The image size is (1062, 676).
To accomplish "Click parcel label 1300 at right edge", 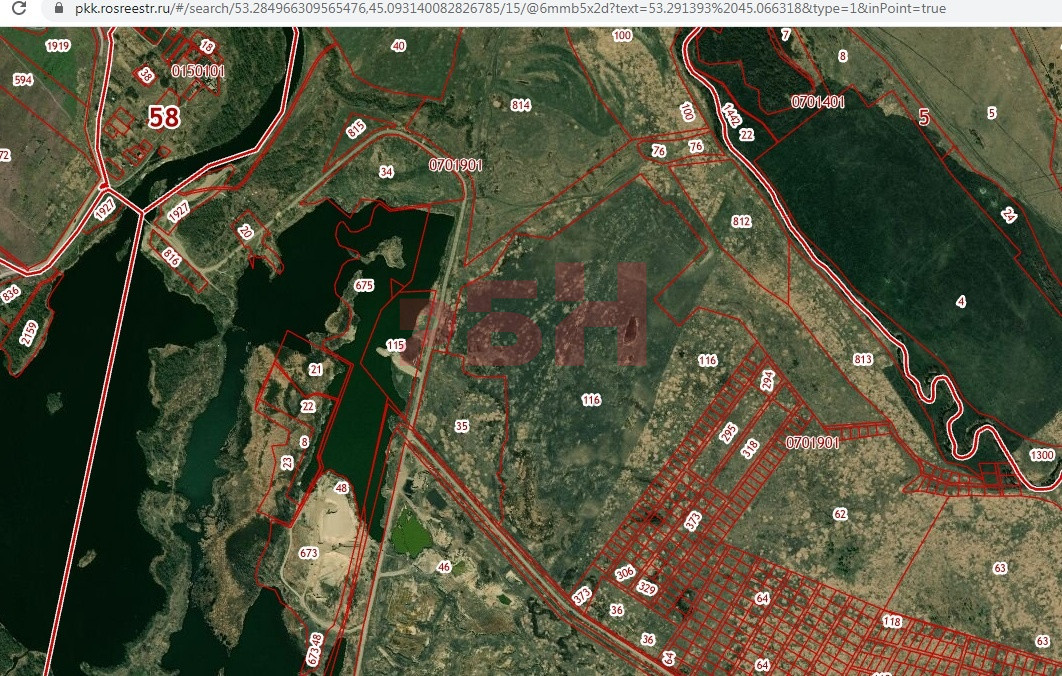I will [x=1041, y=455].
